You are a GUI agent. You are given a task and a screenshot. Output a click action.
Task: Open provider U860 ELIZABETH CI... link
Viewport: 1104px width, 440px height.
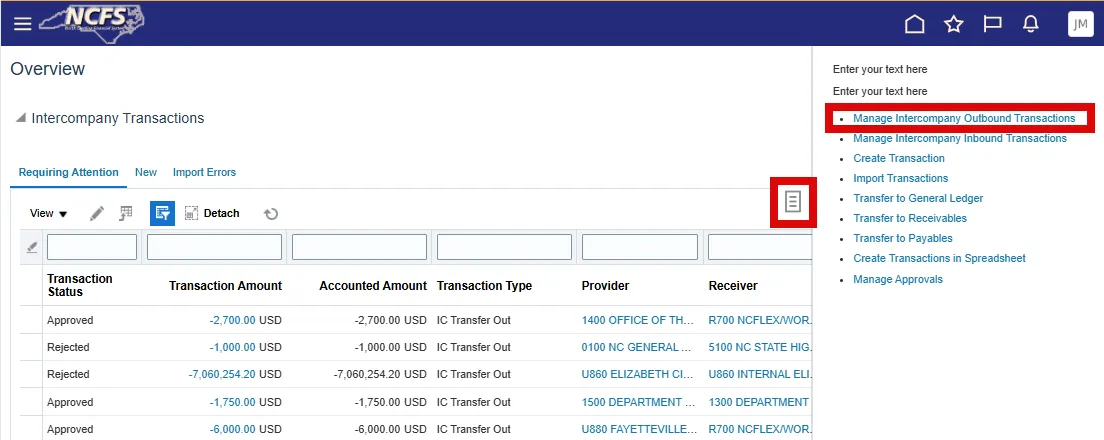(x=640, y=375)
